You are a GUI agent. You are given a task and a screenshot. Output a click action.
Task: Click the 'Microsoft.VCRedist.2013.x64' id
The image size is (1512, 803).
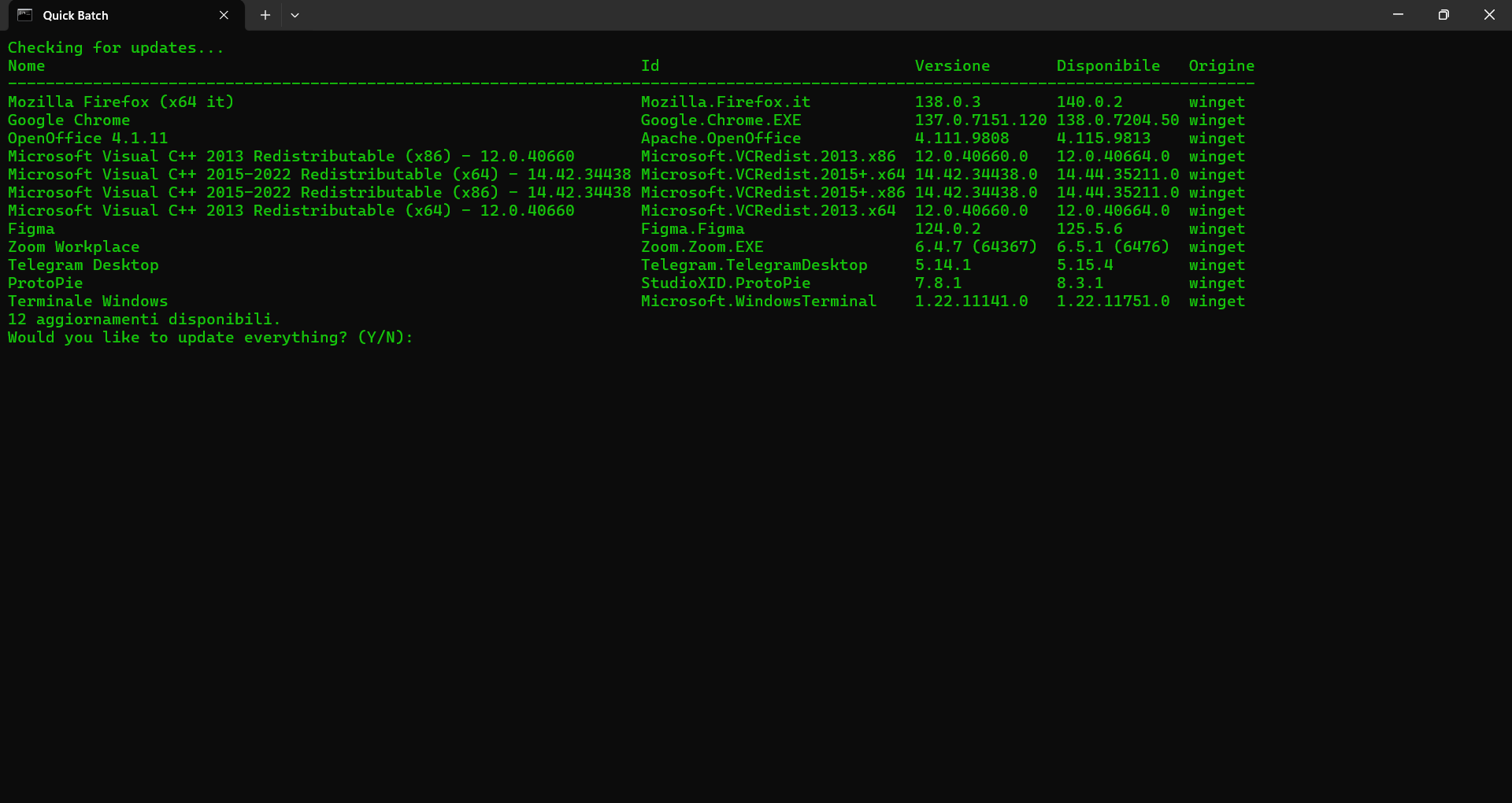point(769,211)
